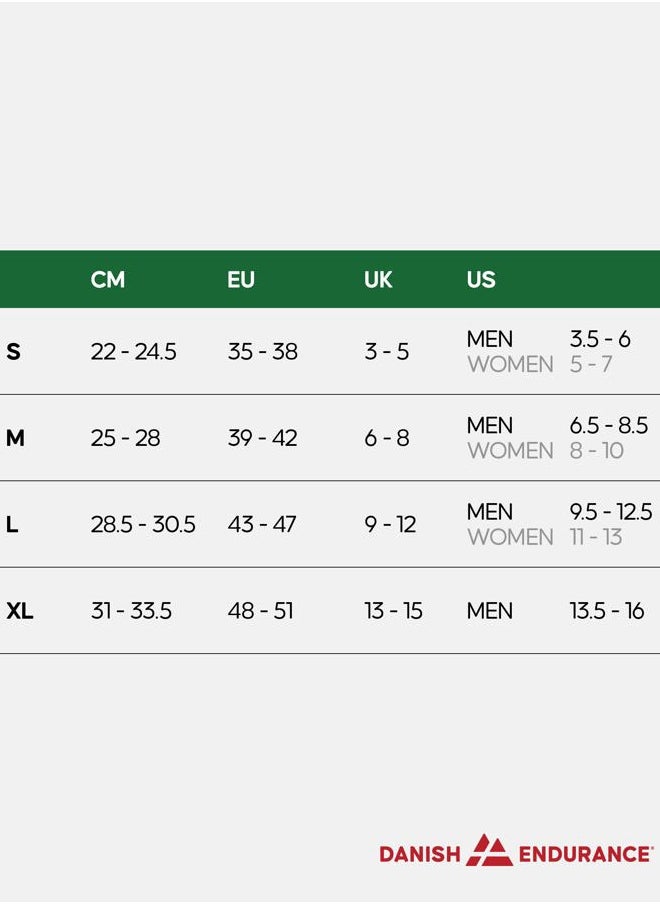Click the 13.5 - 16 US men's value

pyautogui.click(x=607, y=611)
